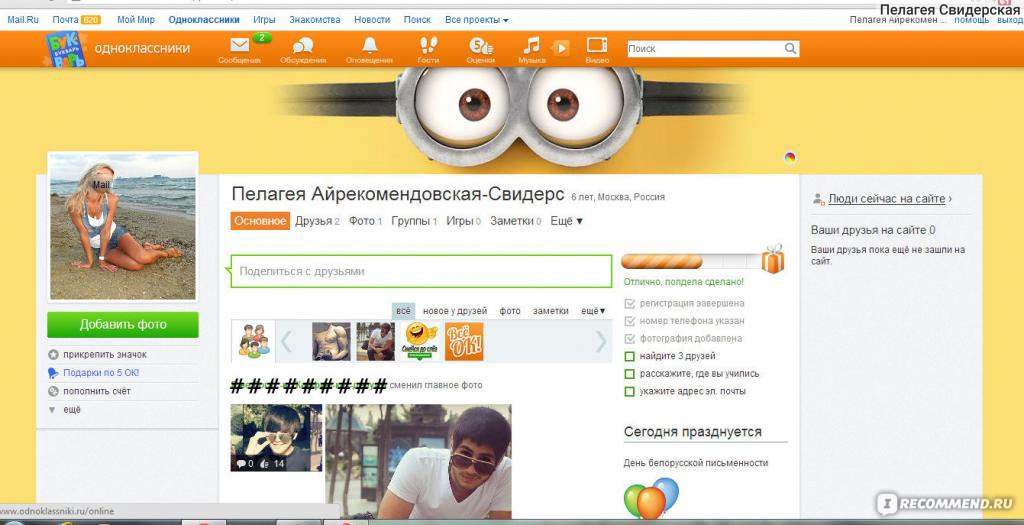Open Видео film icon
Screen dimensions: 1024x525
point(597,45)
